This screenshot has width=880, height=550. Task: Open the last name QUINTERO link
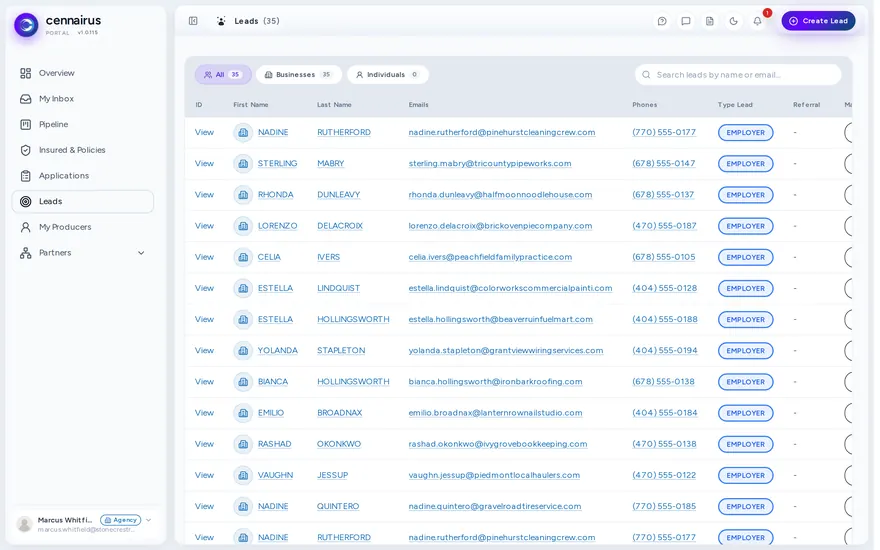pyautogui.click(x=338, y=506)
